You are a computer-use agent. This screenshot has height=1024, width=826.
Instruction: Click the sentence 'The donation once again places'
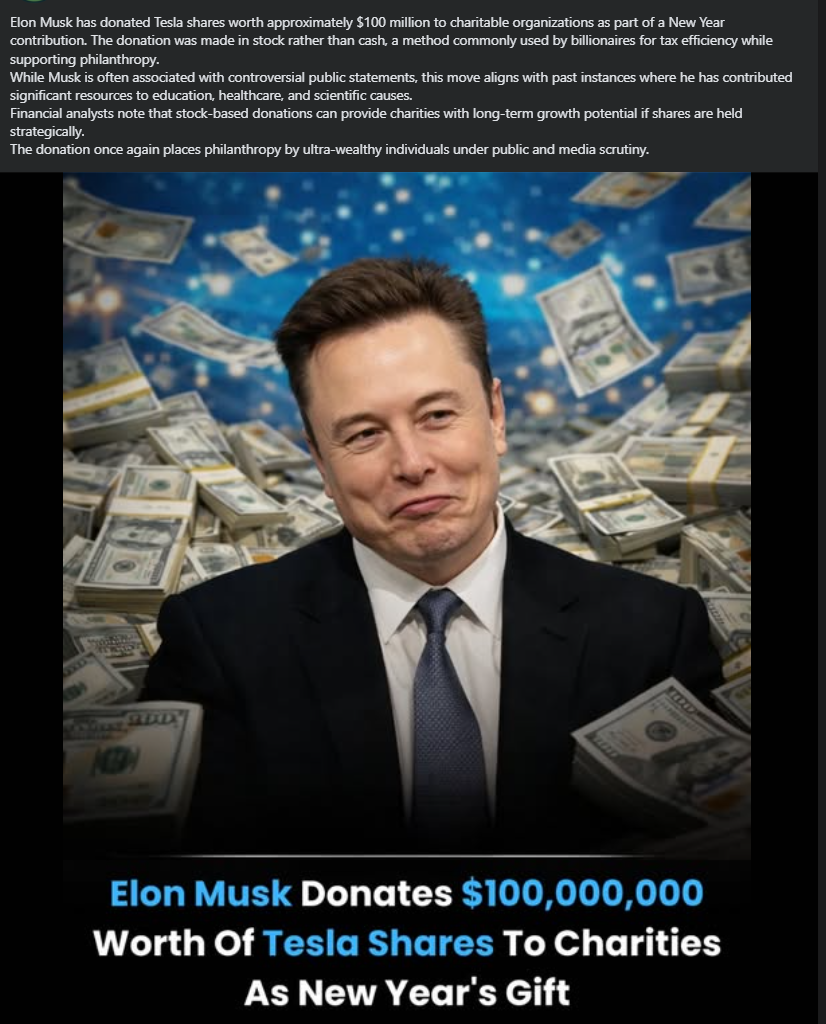(329, 150)
